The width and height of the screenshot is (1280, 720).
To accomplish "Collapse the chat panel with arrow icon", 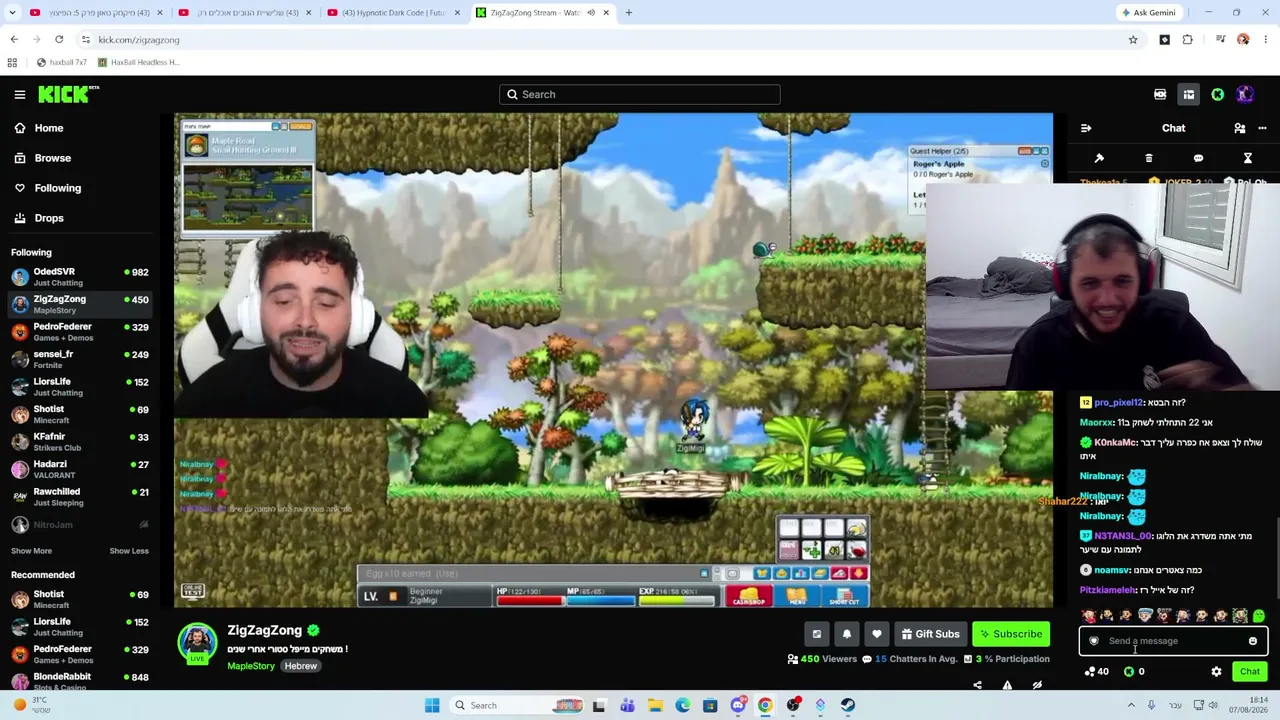I will point(1086,128).
